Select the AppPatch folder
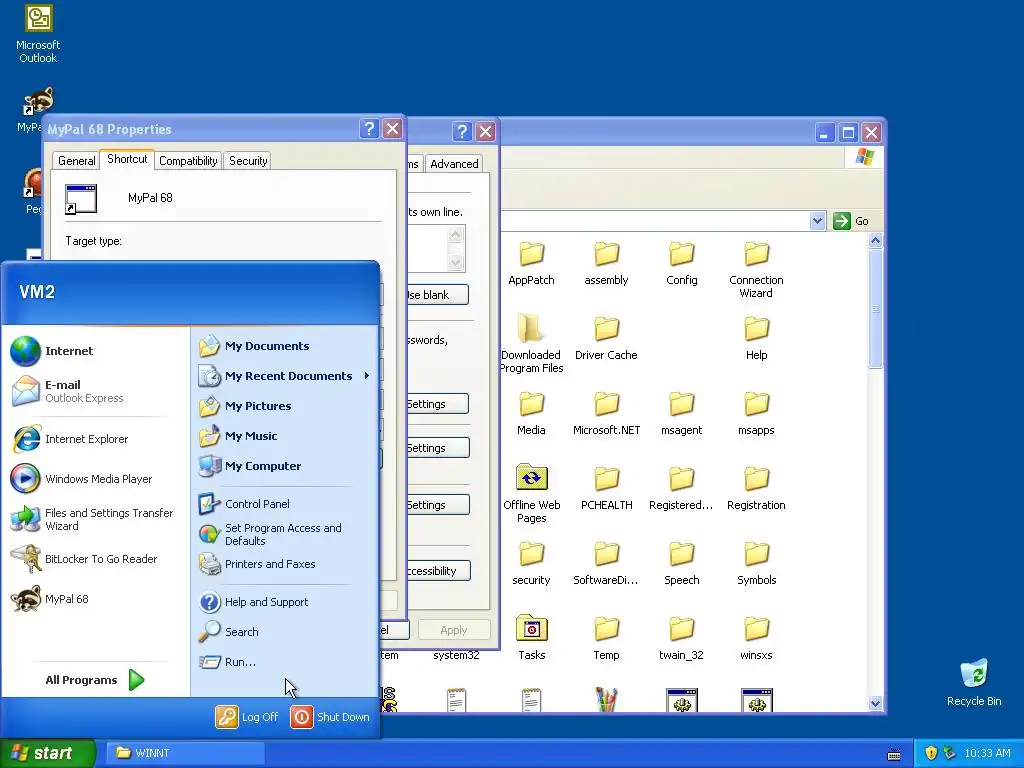The height and width of the screenshot is (768, 1024). point(531,264)
